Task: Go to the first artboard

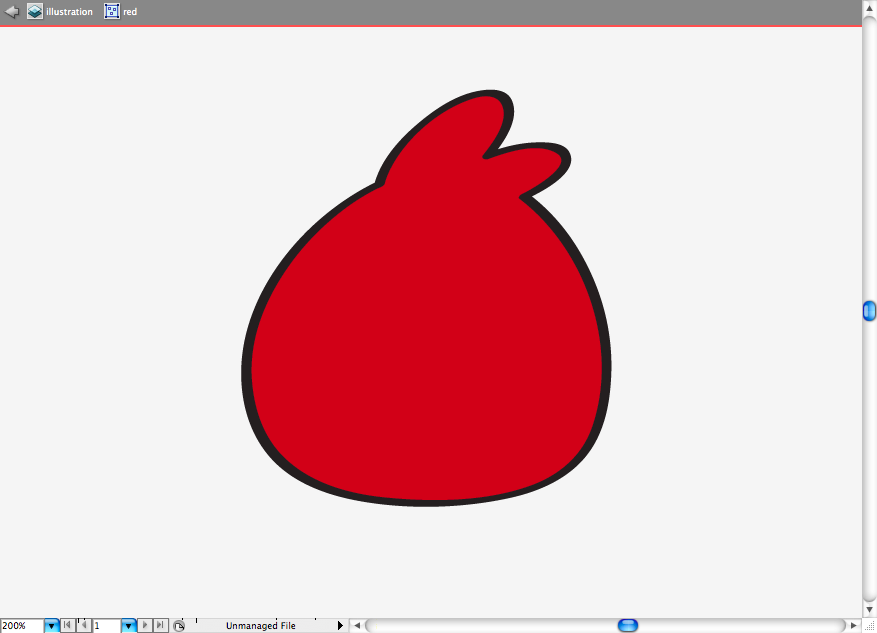Action: (67, 625)
